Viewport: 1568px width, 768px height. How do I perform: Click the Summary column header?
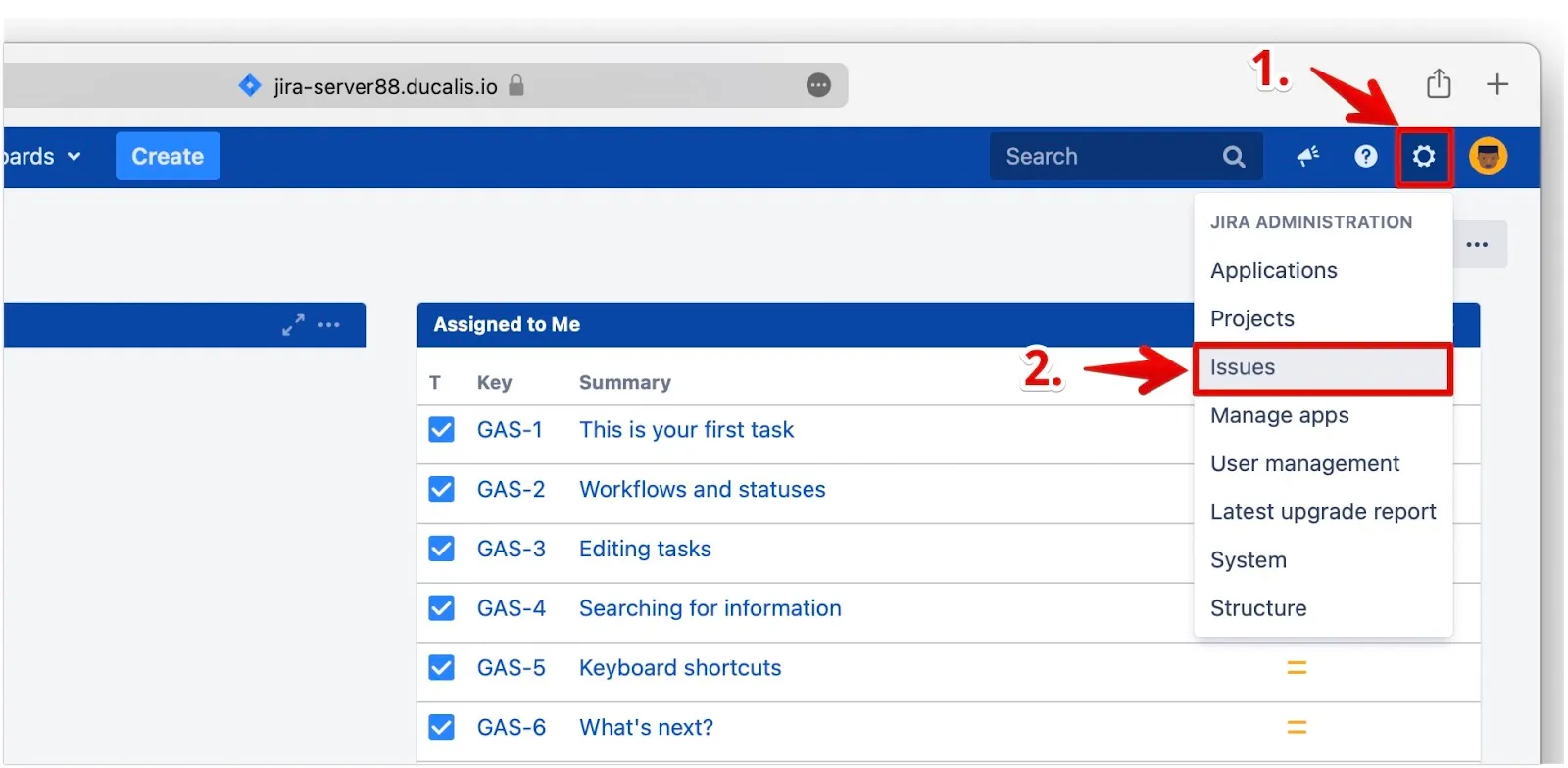[x=624, y=382]
